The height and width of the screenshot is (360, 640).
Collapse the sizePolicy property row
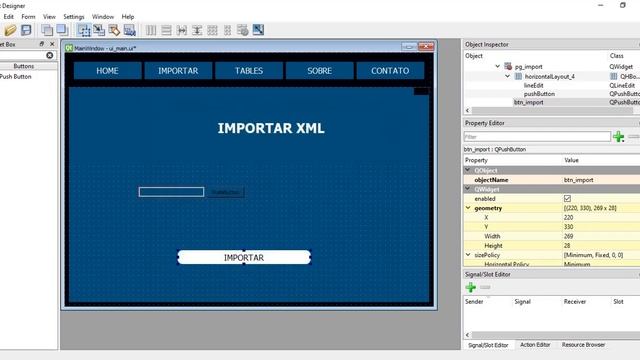pyautogui.click(x=468, y=255)
